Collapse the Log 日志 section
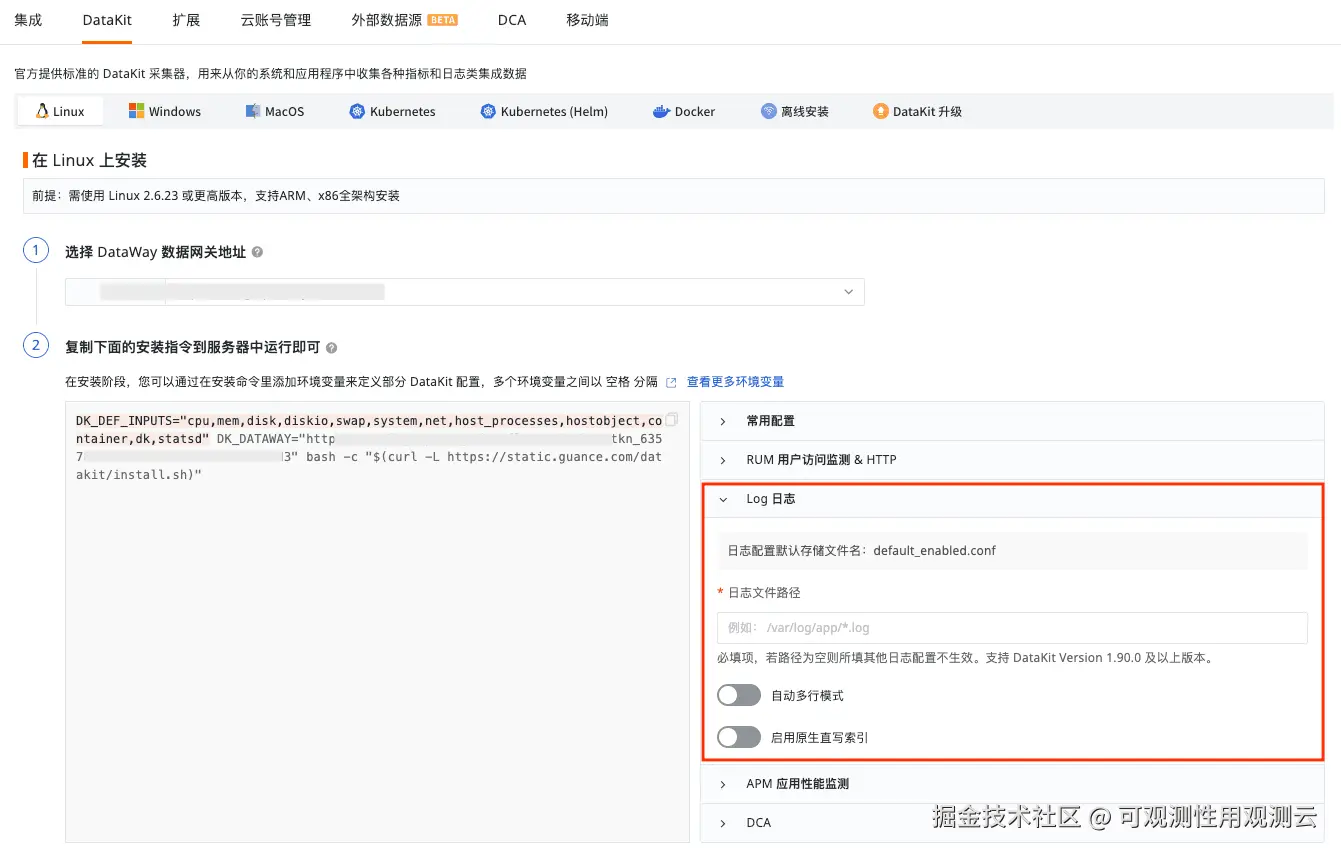Screen dimensions: 1341x854 [1012, 499]
